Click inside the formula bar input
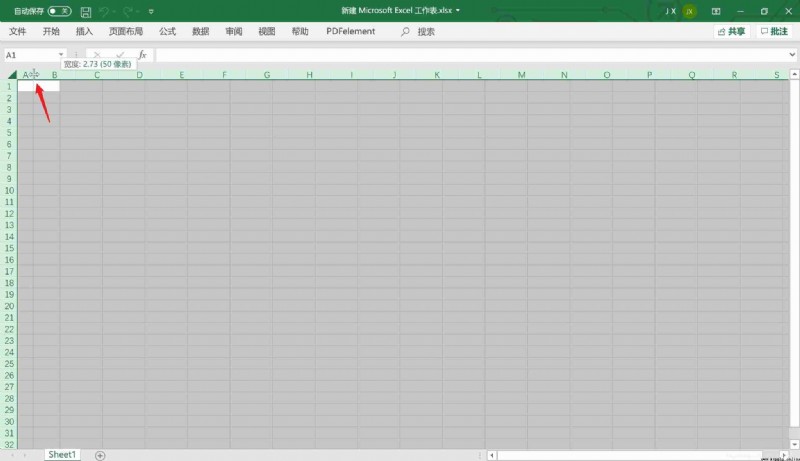Viewport: 800px width, 461px height. coord(470,55)
